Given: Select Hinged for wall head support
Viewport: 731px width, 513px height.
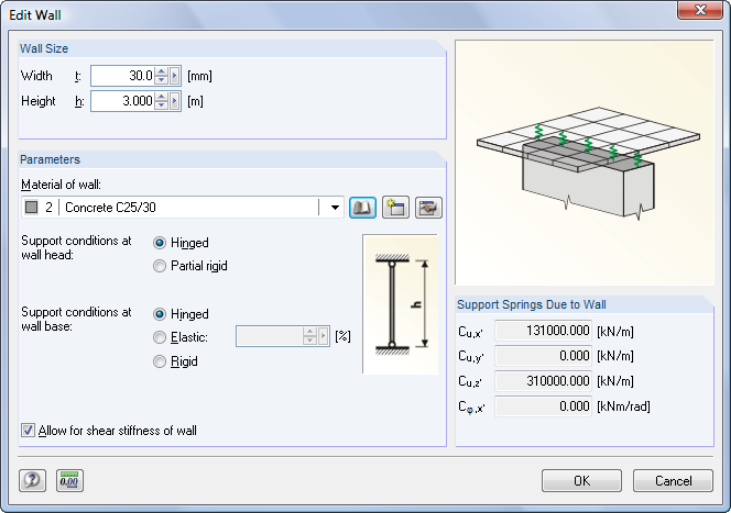Looking at the screenshot, I should point(160,242).
